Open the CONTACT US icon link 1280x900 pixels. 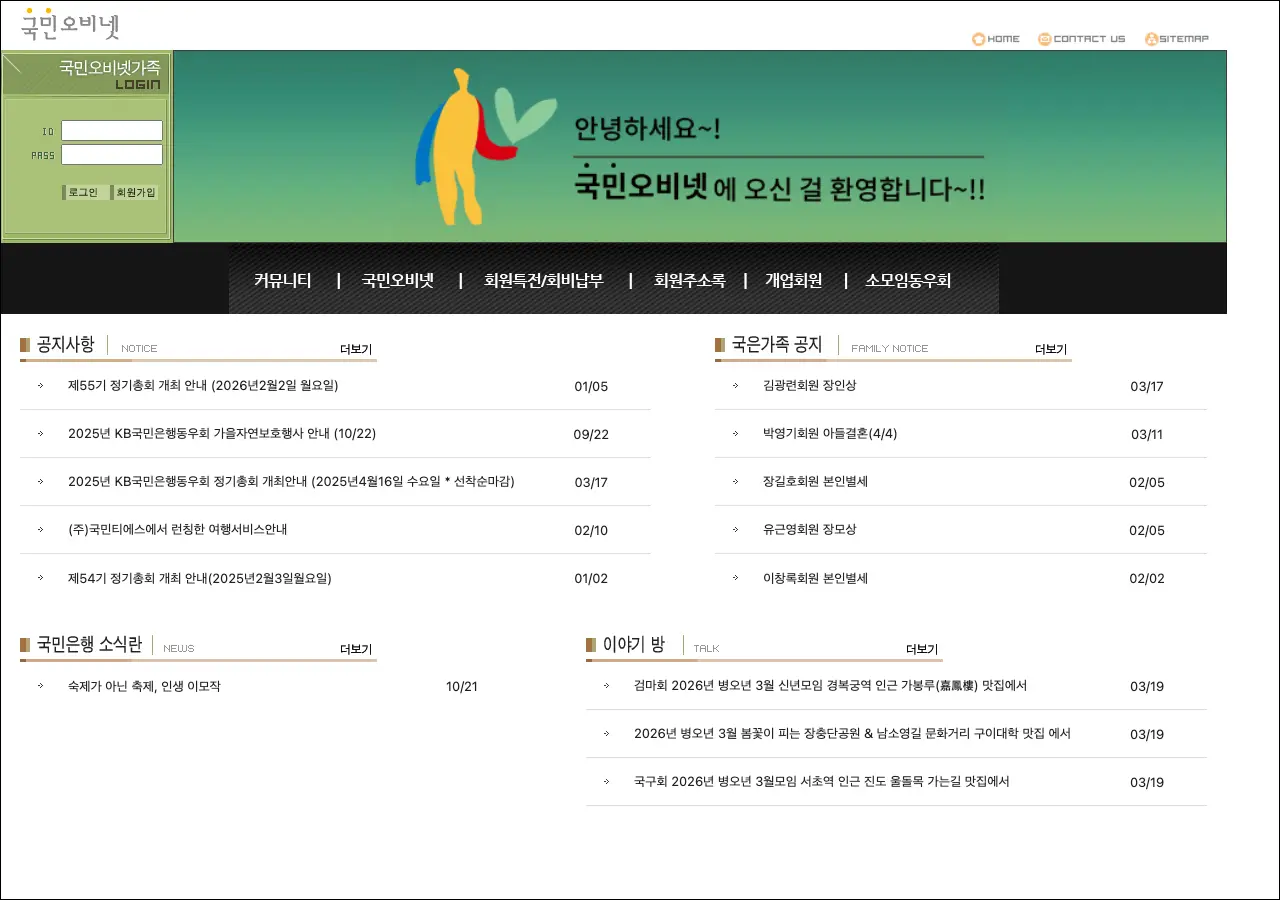[1082, 39]
